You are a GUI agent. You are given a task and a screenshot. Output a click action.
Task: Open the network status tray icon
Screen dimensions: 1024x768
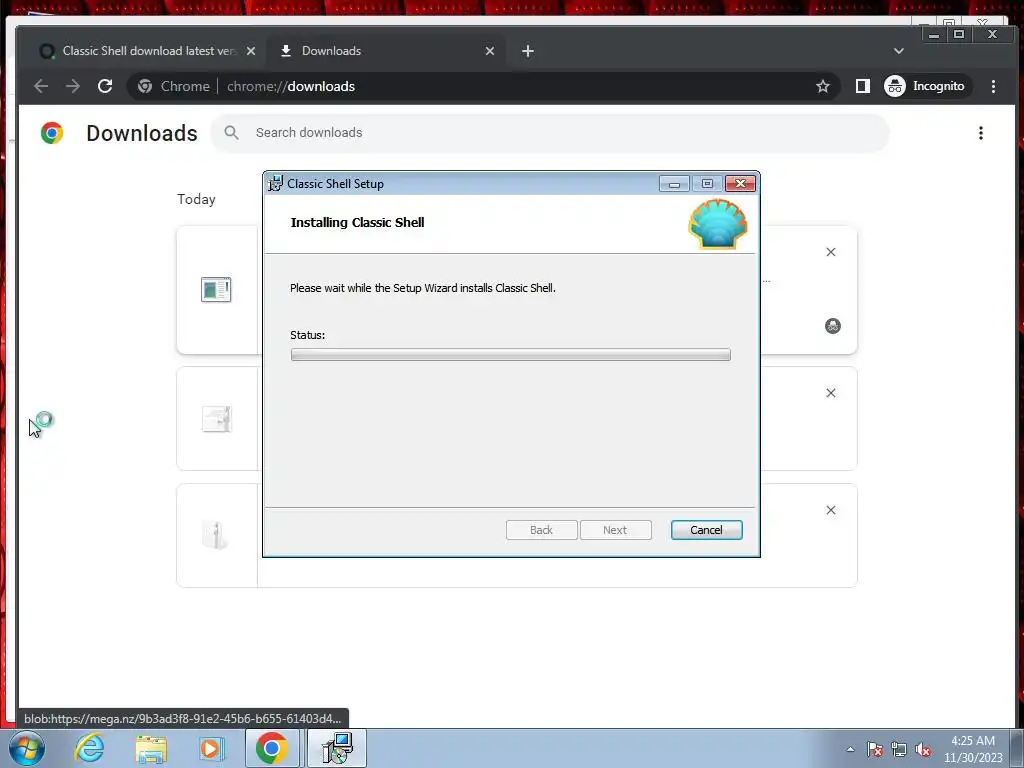click(x=899, y=749)
